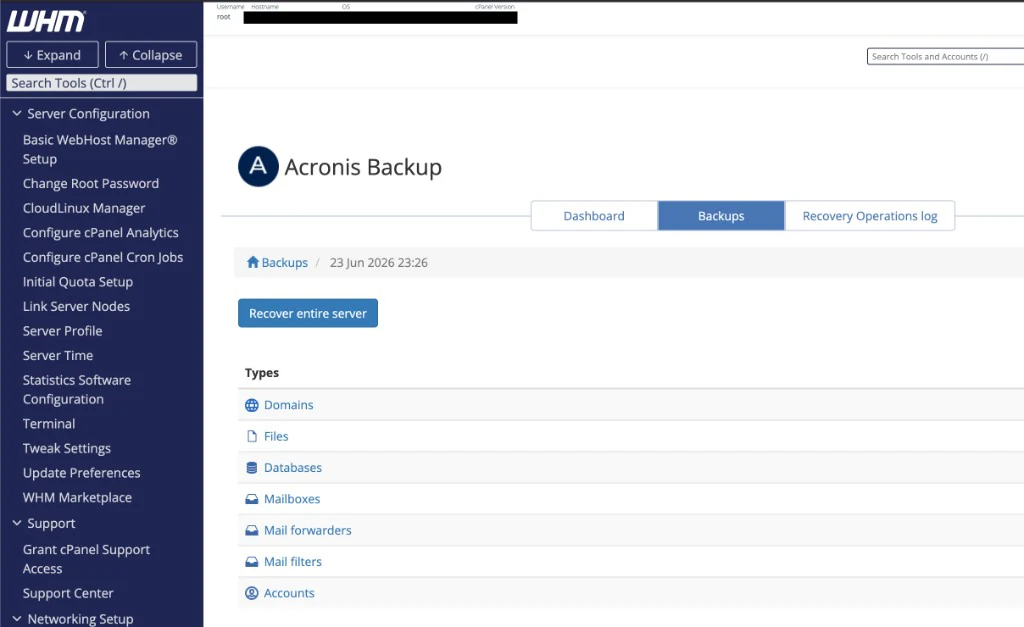The height and width of the screenshot is (627, 1024).
Task: Open the Accounts backup type
Action: (289, 593)
